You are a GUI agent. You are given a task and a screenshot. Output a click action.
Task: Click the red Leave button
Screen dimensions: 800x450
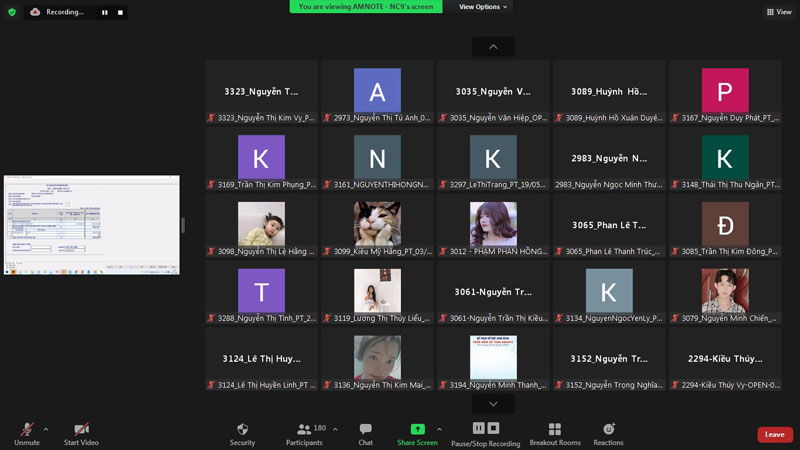click(774, 434)
